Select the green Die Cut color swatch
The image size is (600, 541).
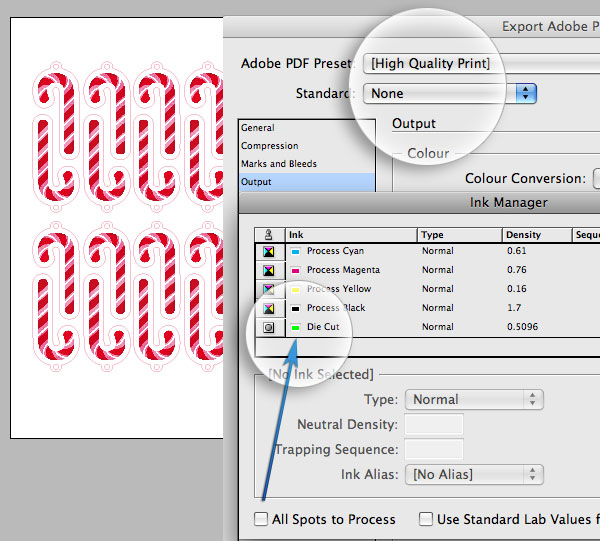(x=296, y=327)
